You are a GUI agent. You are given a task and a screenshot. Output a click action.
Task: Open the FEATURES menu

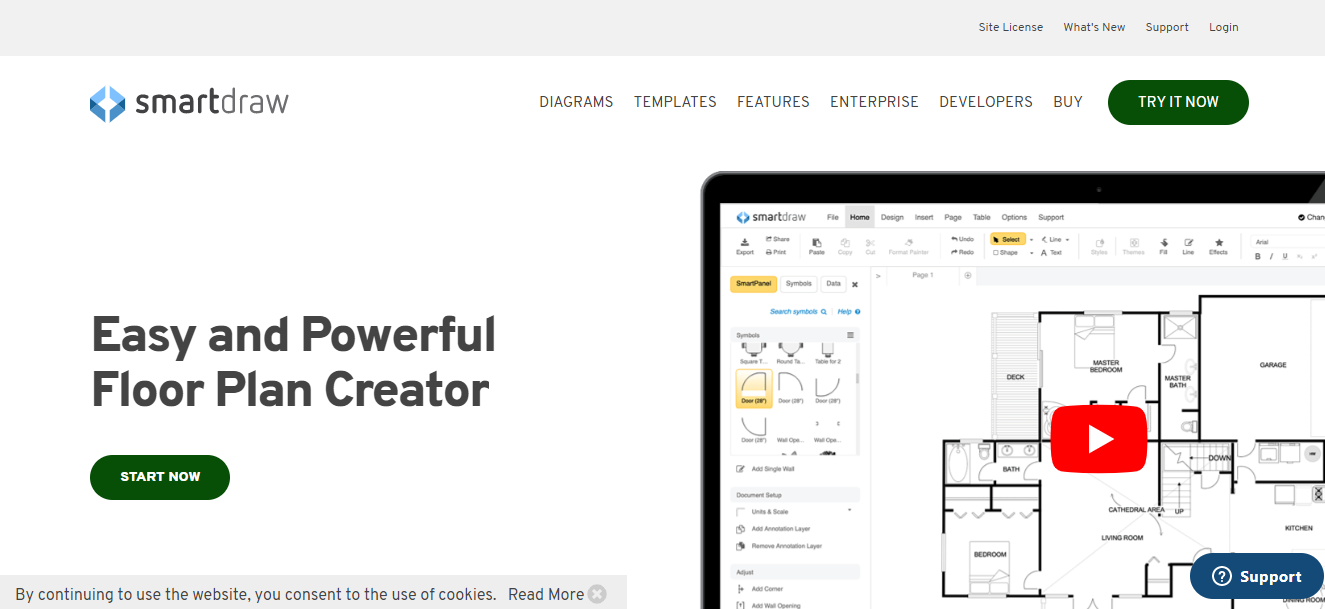pos(773,102)
